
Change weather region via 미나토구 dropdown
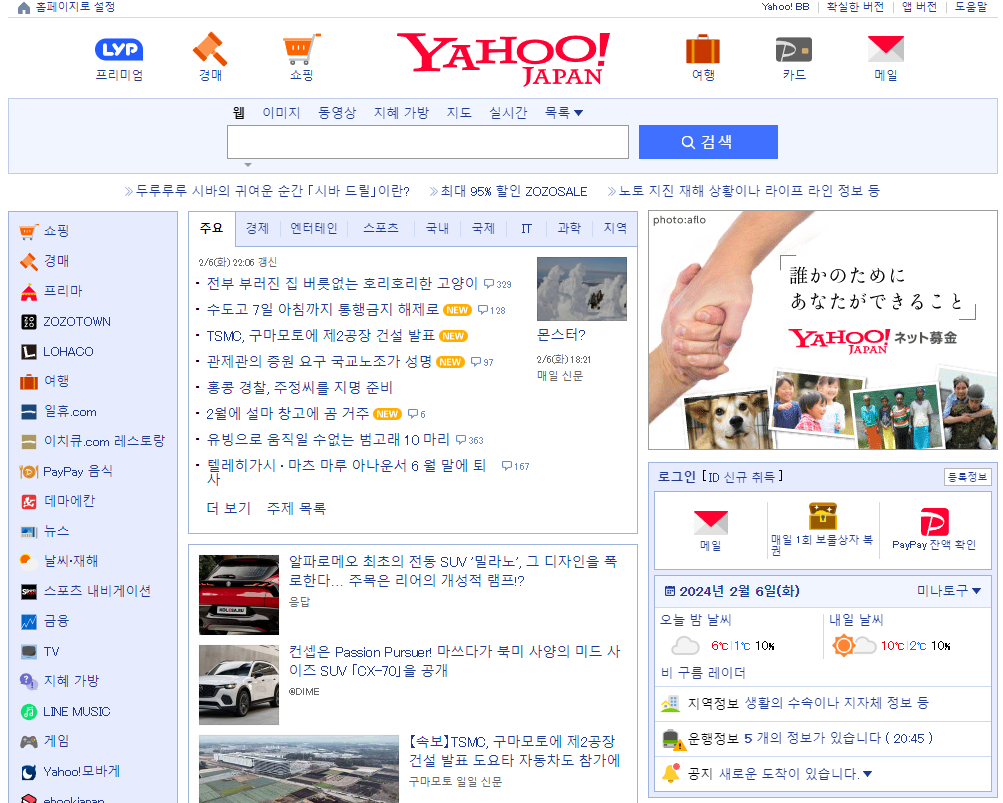(949, 591)
